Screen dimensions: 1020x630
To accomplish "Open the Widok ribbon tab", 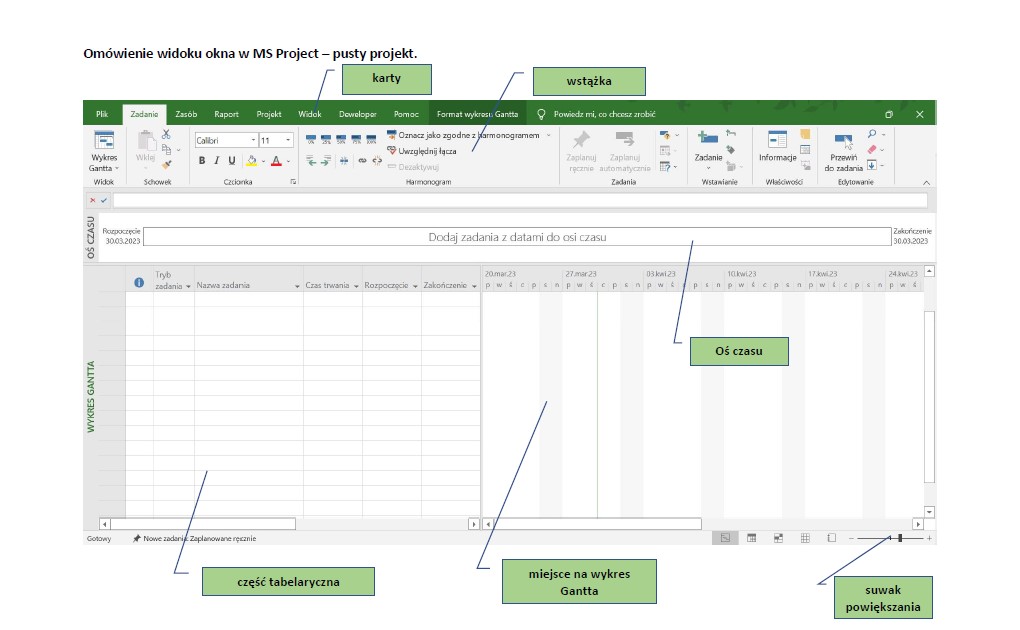I will [x=310, y=114].
